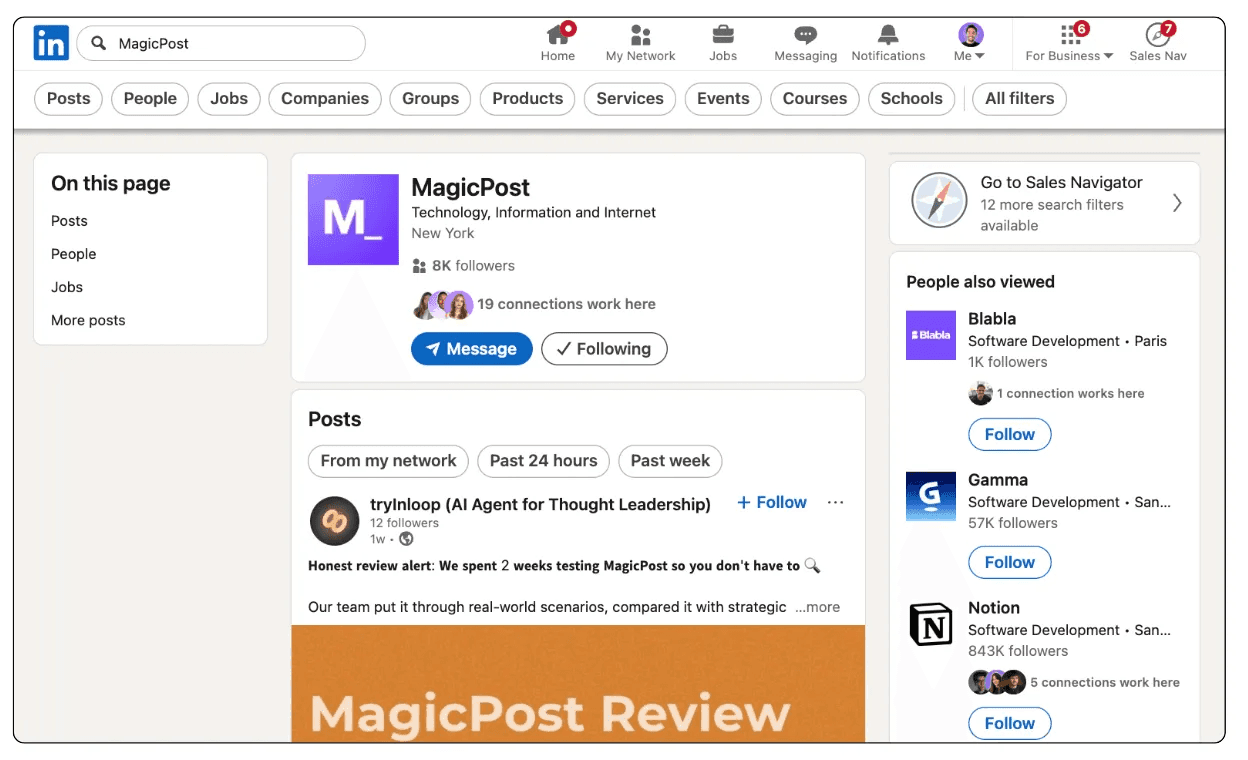Click the search magnifier icon
This screenshot has width=1248, height=760.
(x=98, y=43)
